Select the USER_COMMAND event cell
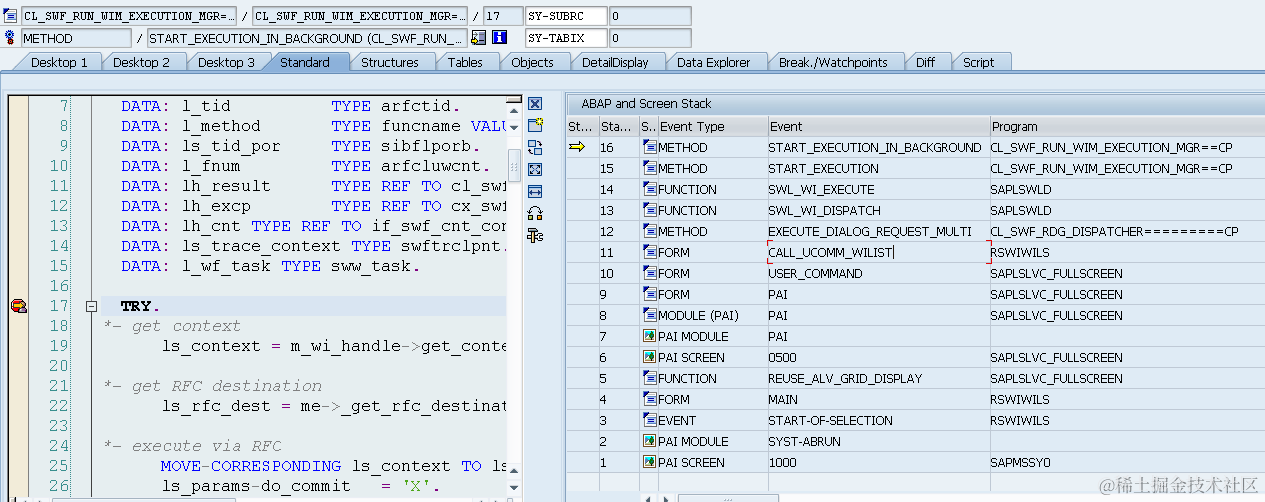 click(x=878, y=273)
